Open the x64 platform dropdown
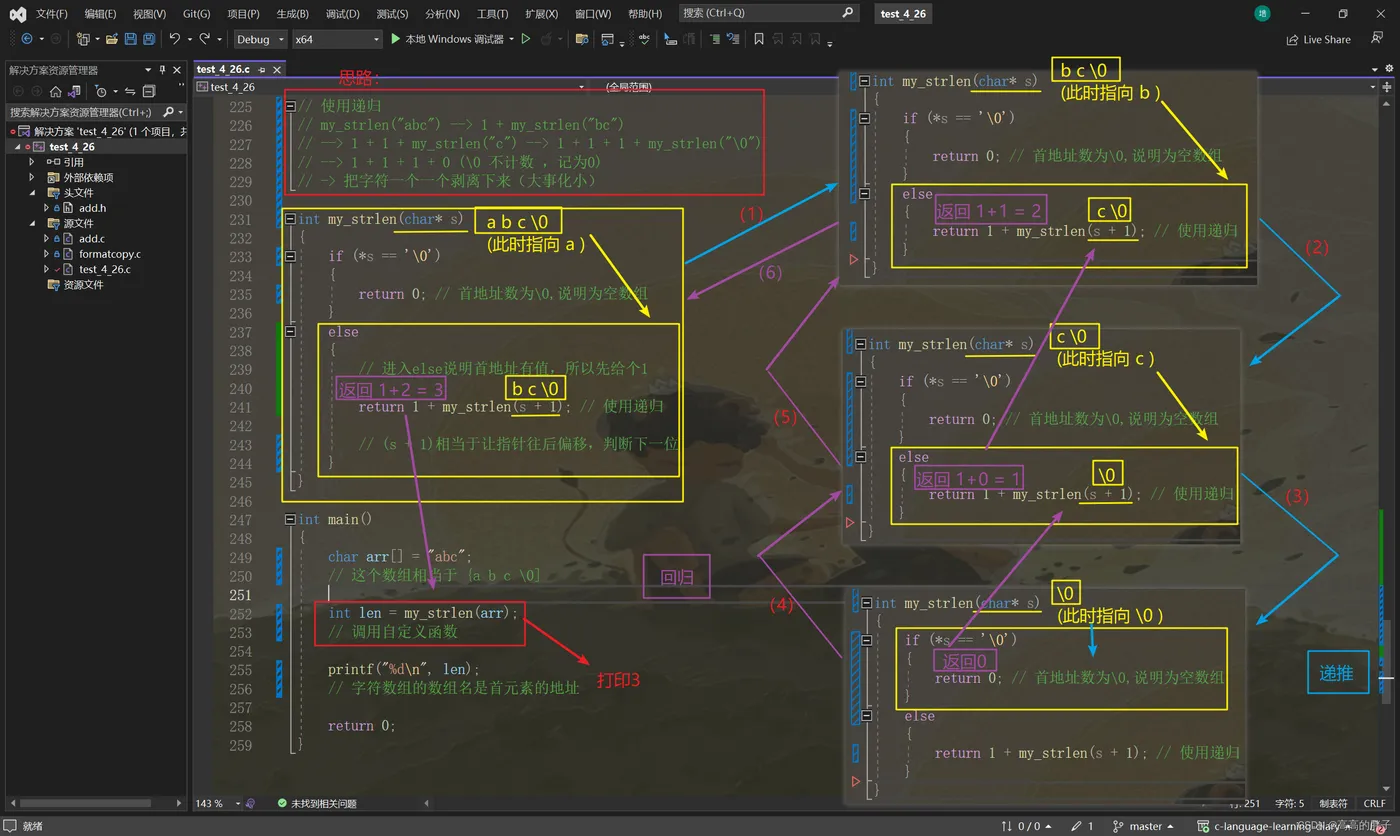The width and height of the screenshot is (1400, 836). [337, 39]
